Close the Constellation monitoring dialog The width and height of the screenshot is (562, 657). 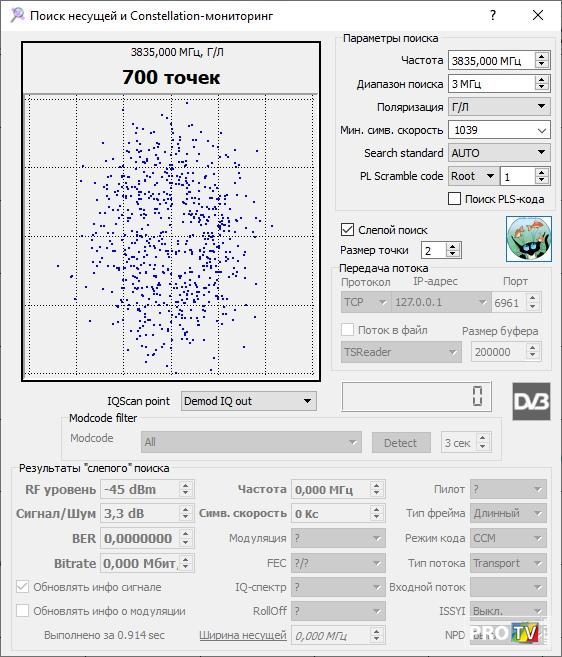click(x=538, y=16)
